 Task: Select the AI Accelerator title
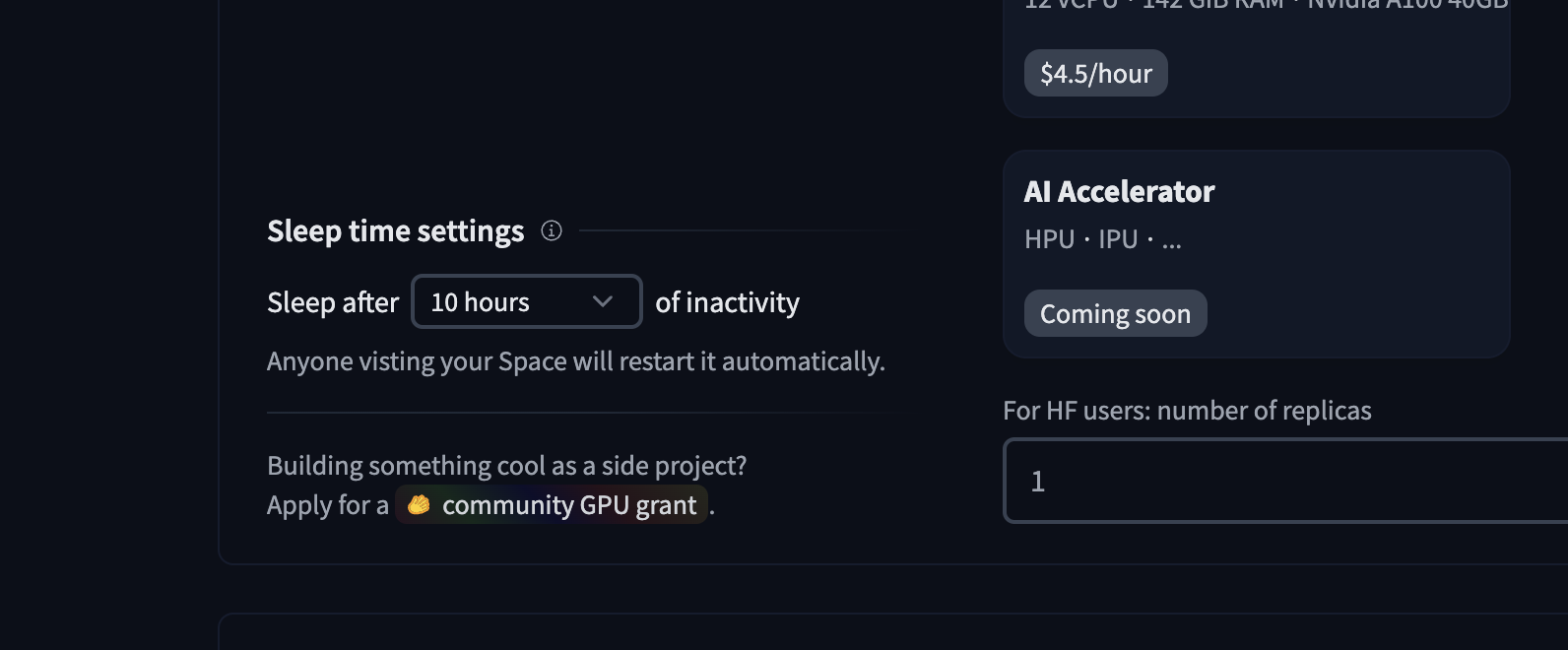pos(1119,191)
